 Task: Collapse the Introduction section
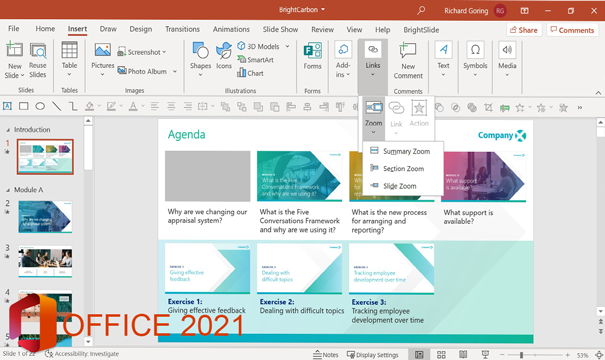pos(8,130)
